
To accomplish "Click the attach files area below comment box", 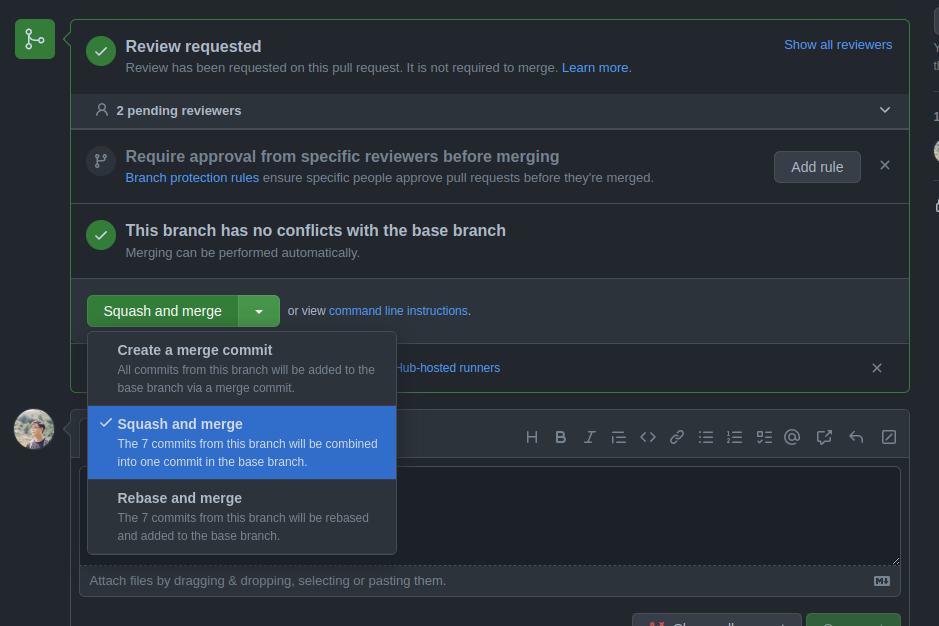I will click(x=268, y=581).
